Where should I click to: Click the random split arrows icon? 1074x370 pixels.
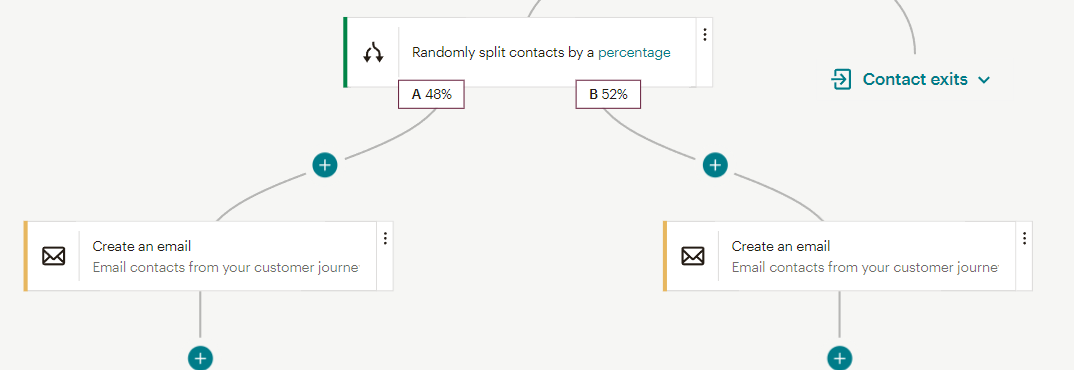(x=373, y=53)
